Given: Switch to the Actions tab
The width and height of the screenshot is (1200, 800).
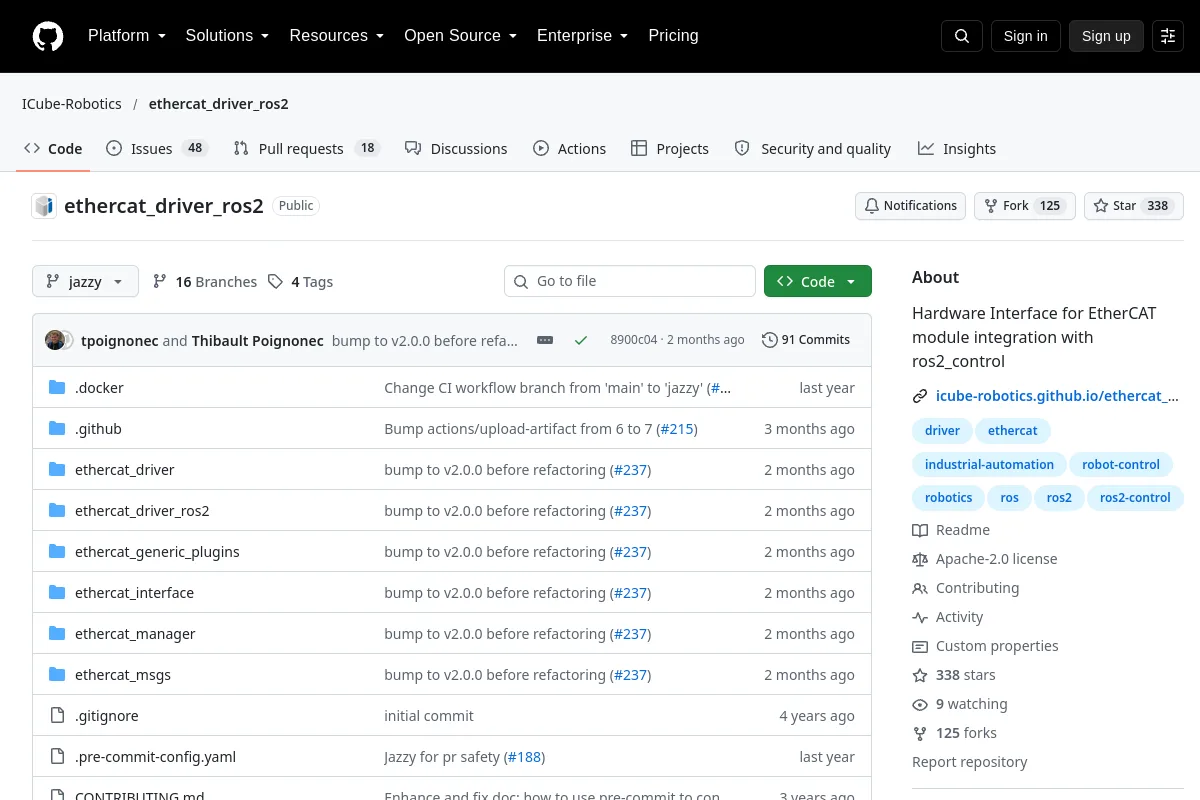Looking at the screenshot, I should 570,148.
